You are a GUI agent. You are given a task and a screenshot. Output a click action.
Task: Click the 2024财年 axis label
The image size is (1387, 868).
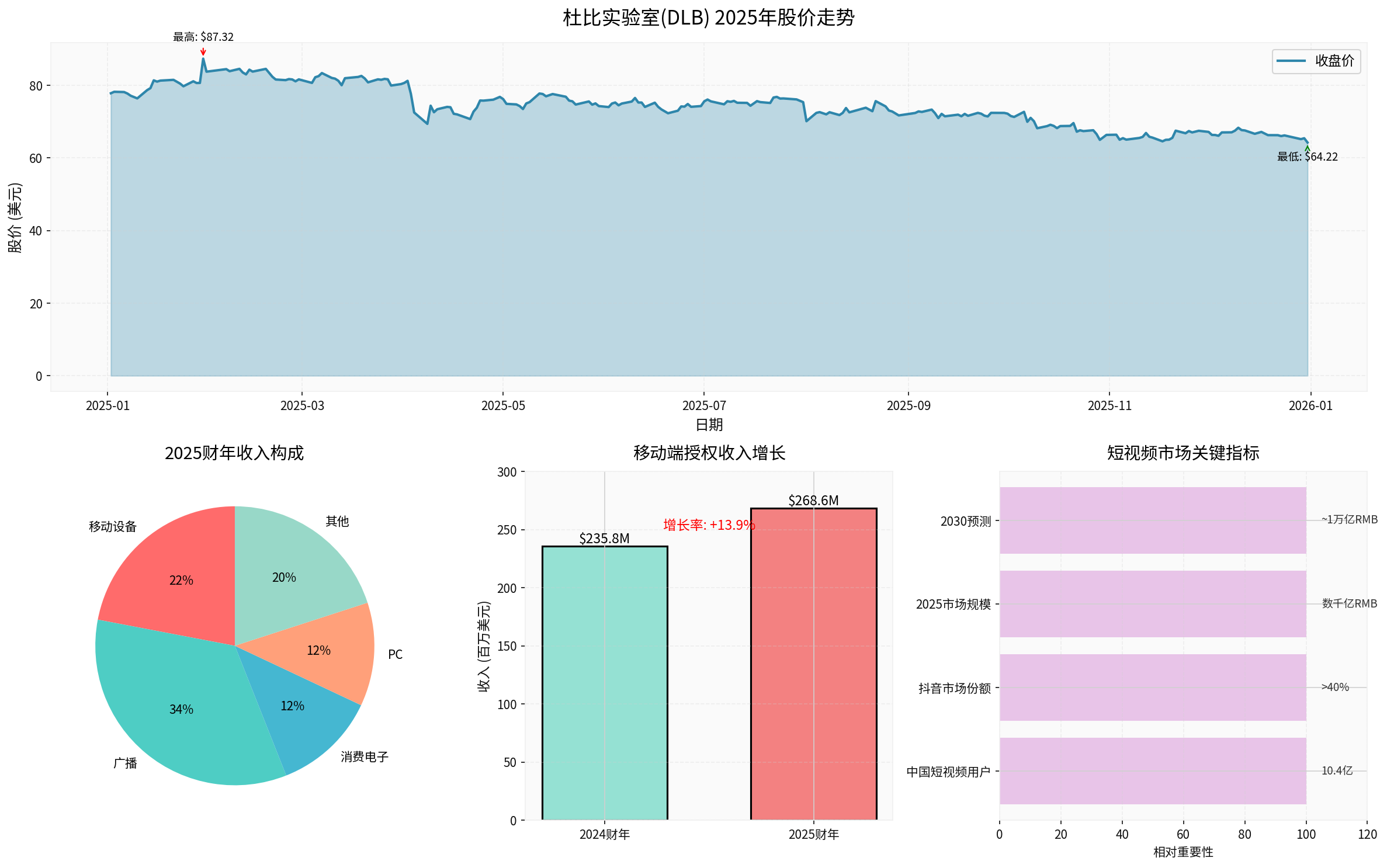pos(605,835)
